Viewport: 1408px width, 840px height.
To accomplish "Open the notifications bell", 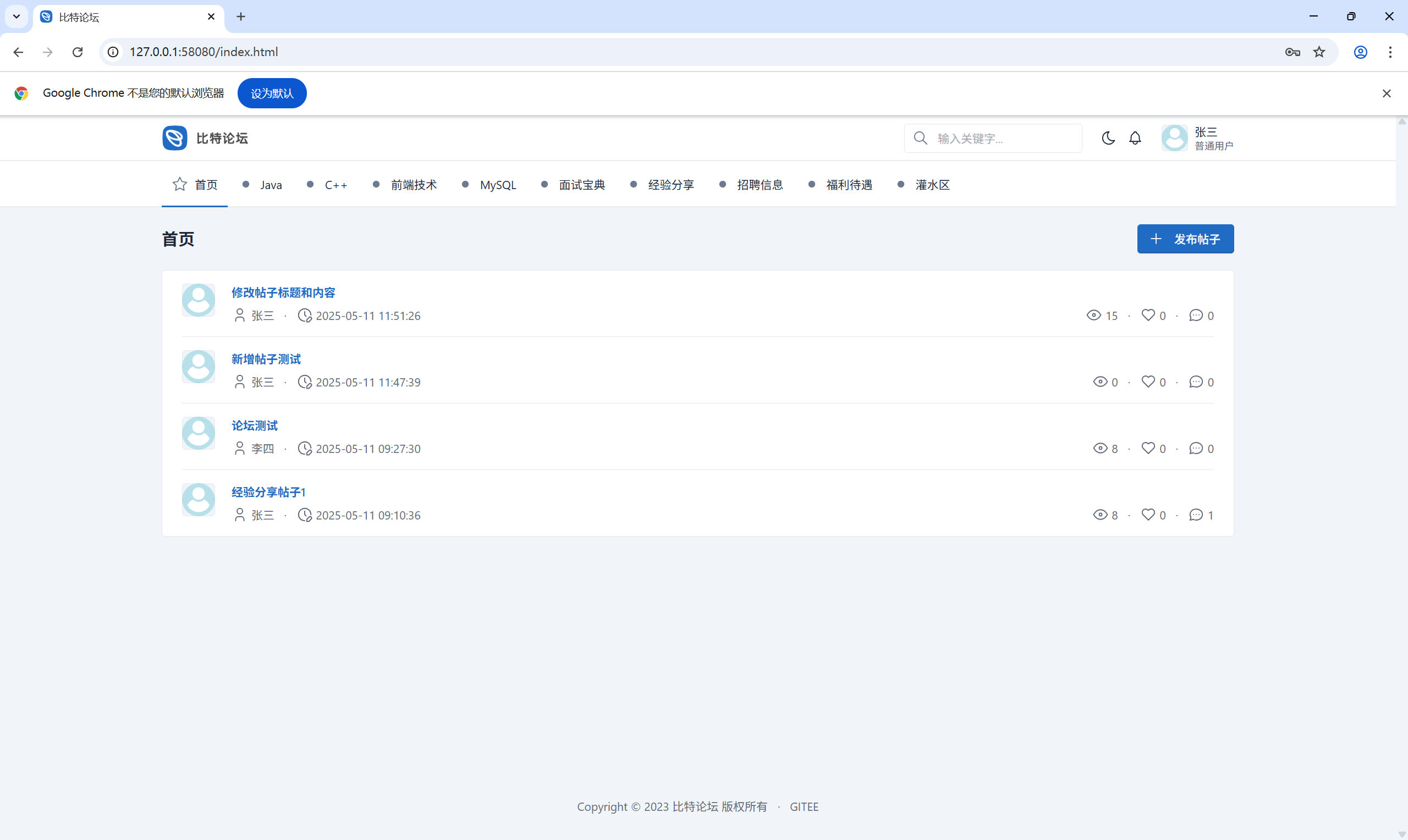I will point(1135,138).
